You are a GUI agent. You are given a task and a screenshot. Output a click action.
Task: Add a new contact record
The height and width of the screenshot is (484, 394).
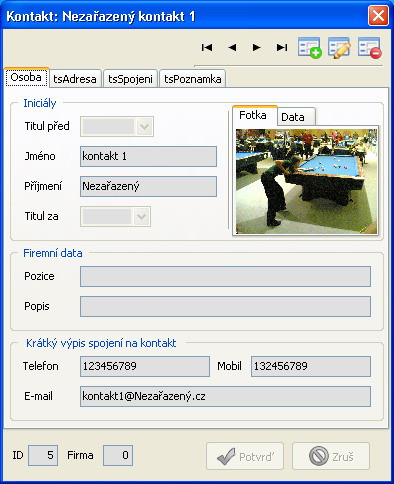coord(310,48)
